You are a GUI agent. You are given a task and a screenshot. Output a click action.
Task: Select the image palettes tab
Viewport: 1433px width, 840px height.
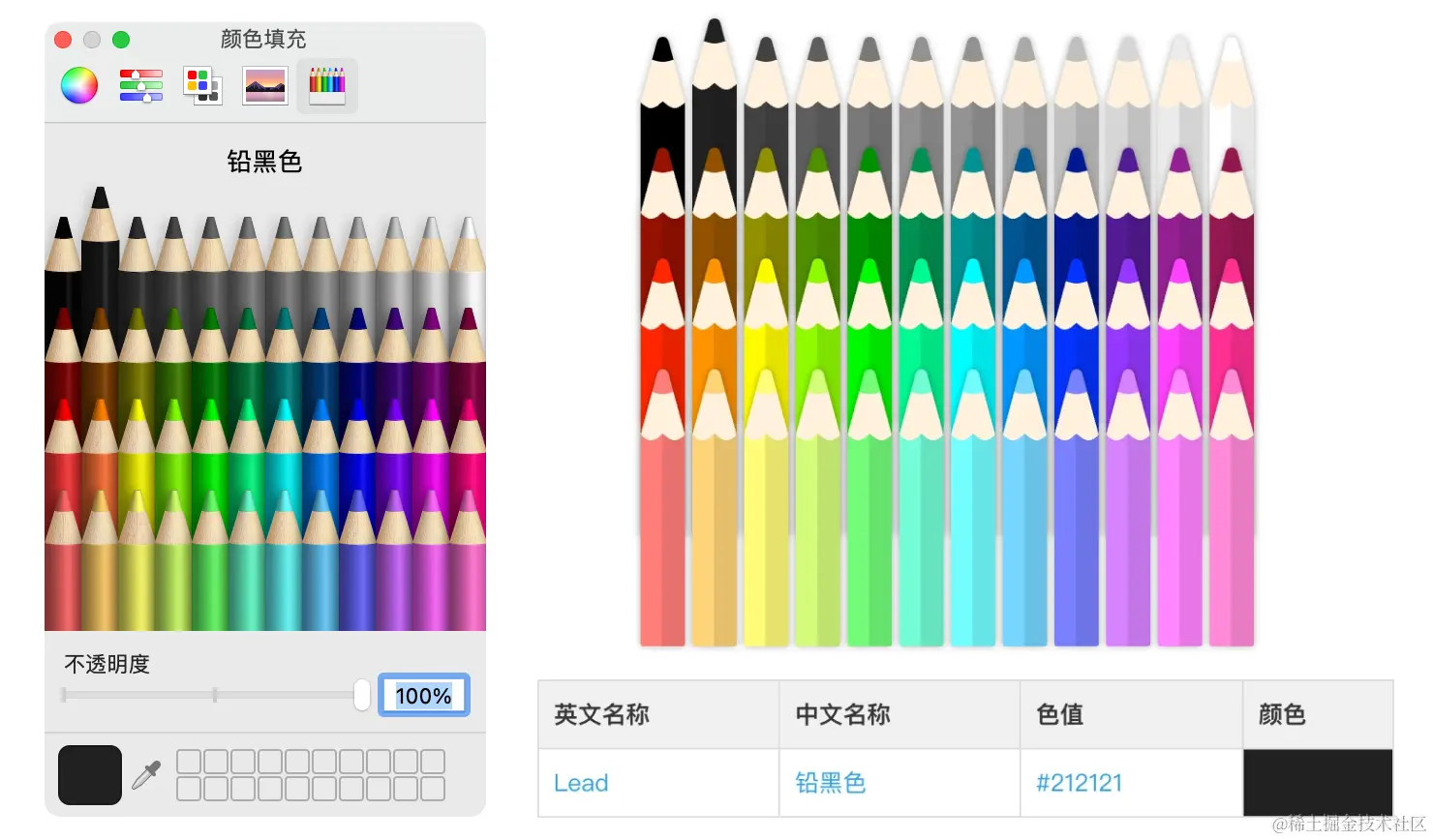(x=265, y=86)
